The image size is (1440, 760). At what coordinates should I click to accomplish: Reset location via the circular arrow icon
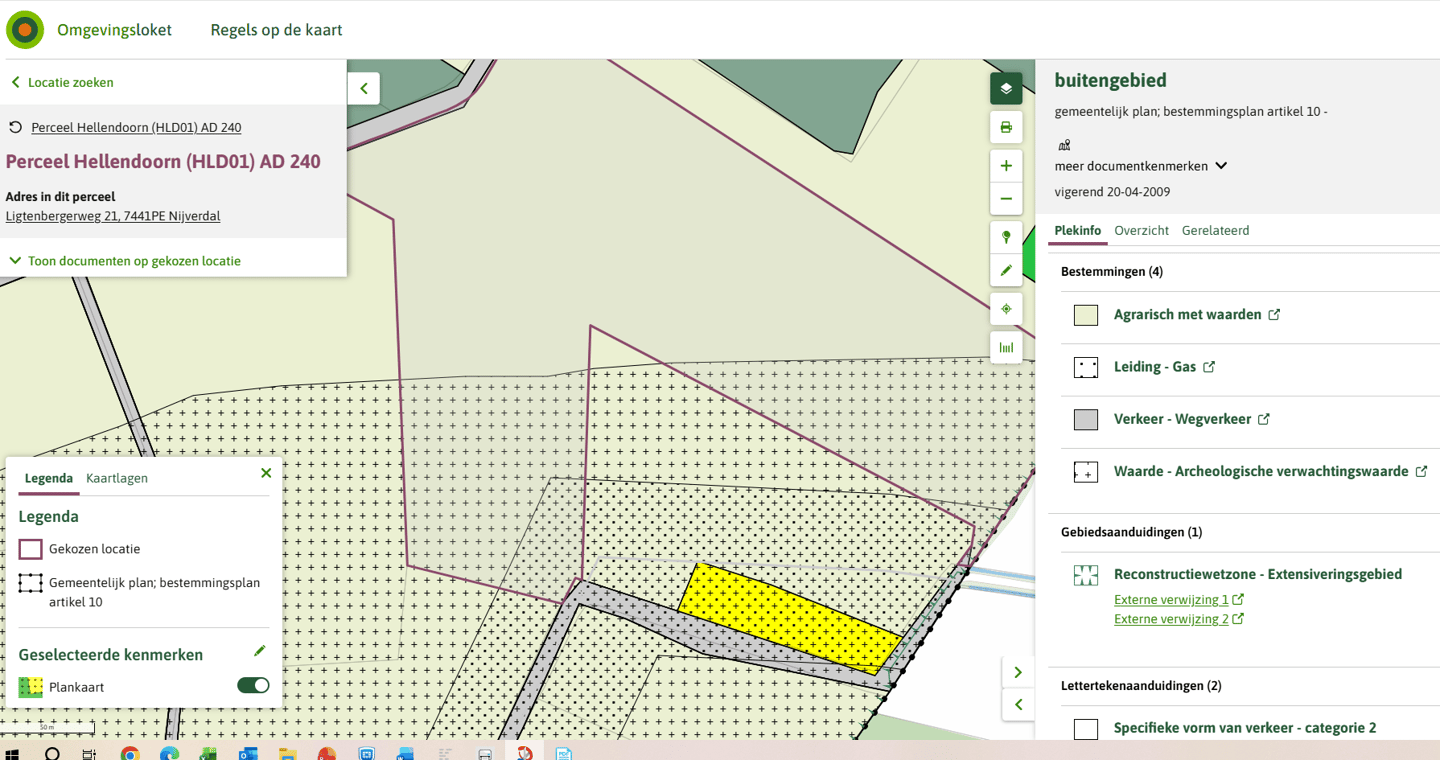15,127
